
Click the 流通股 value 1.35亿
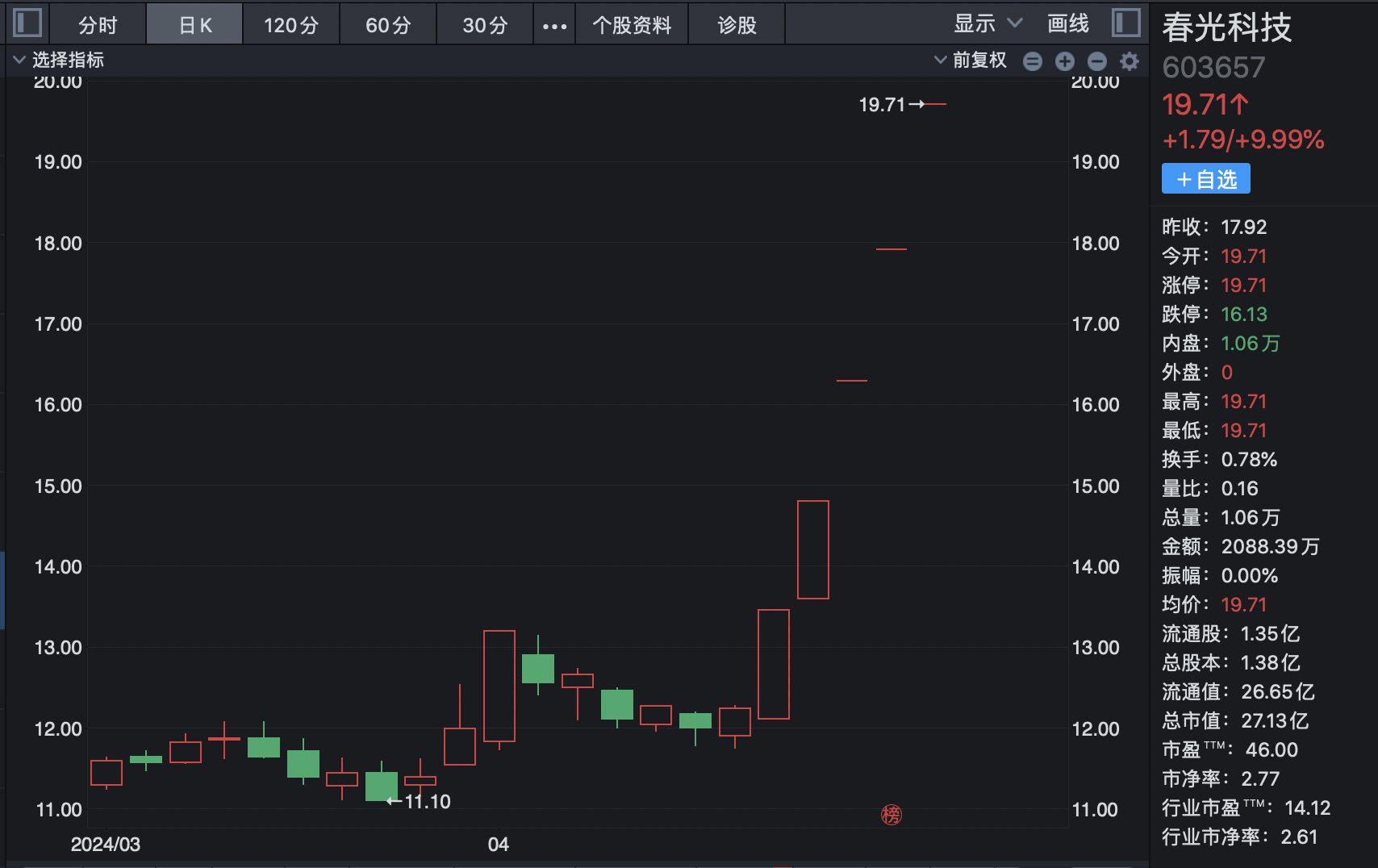[x=1271, y=634]
